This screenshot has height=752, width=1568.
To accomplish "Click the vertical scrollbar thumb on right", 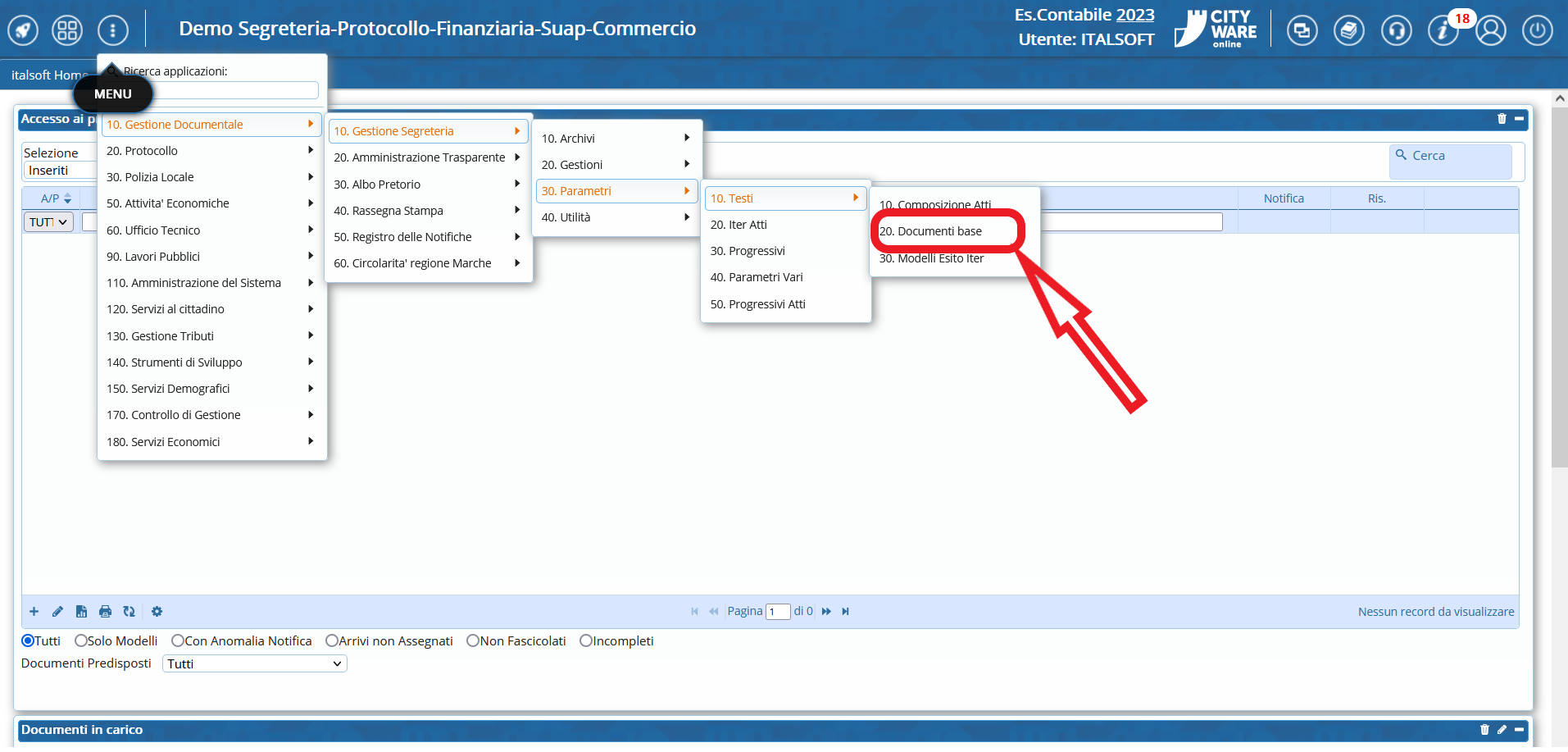I will [1560, 287].
